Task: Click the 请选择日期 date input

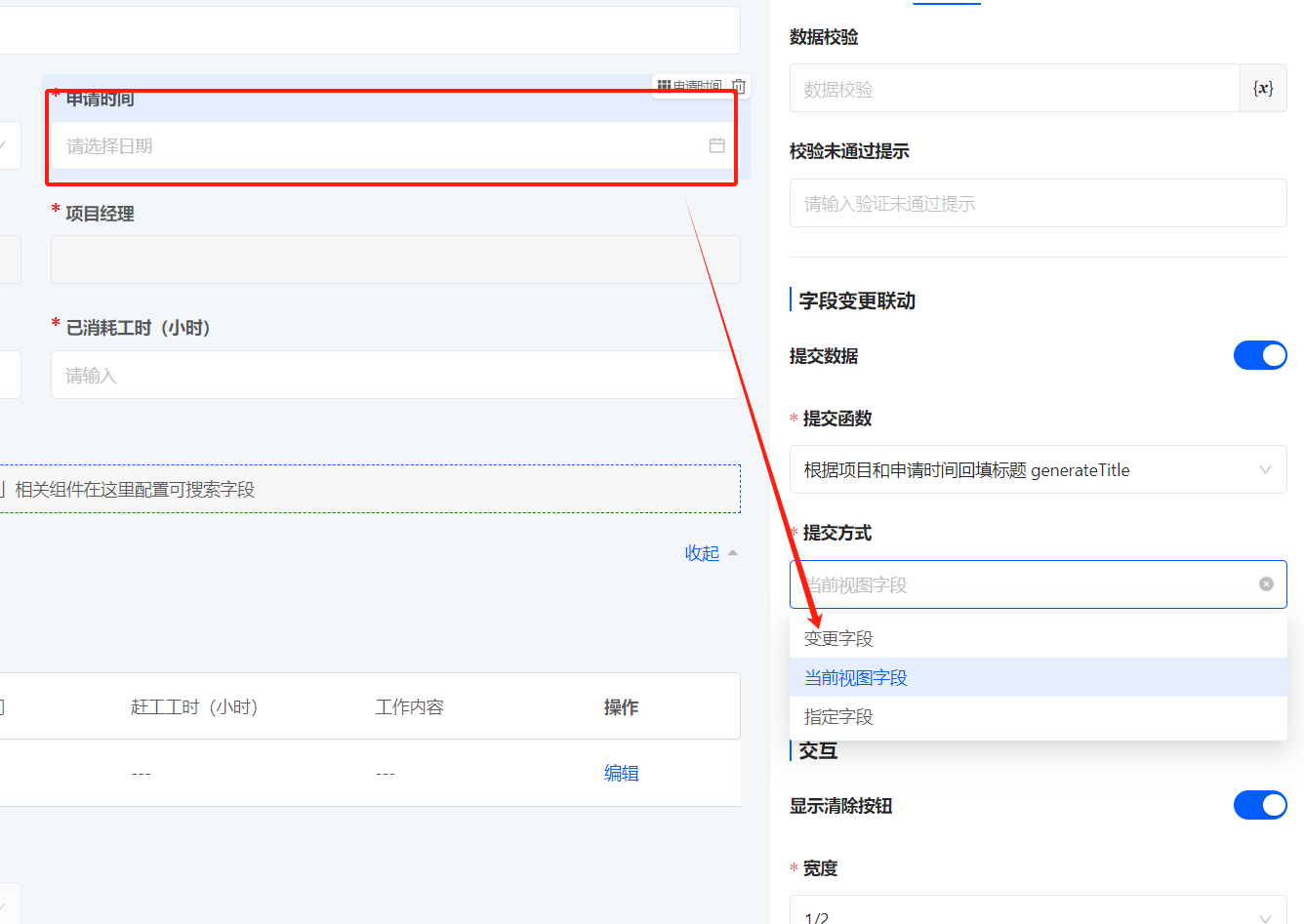Action: pos(393,145)
